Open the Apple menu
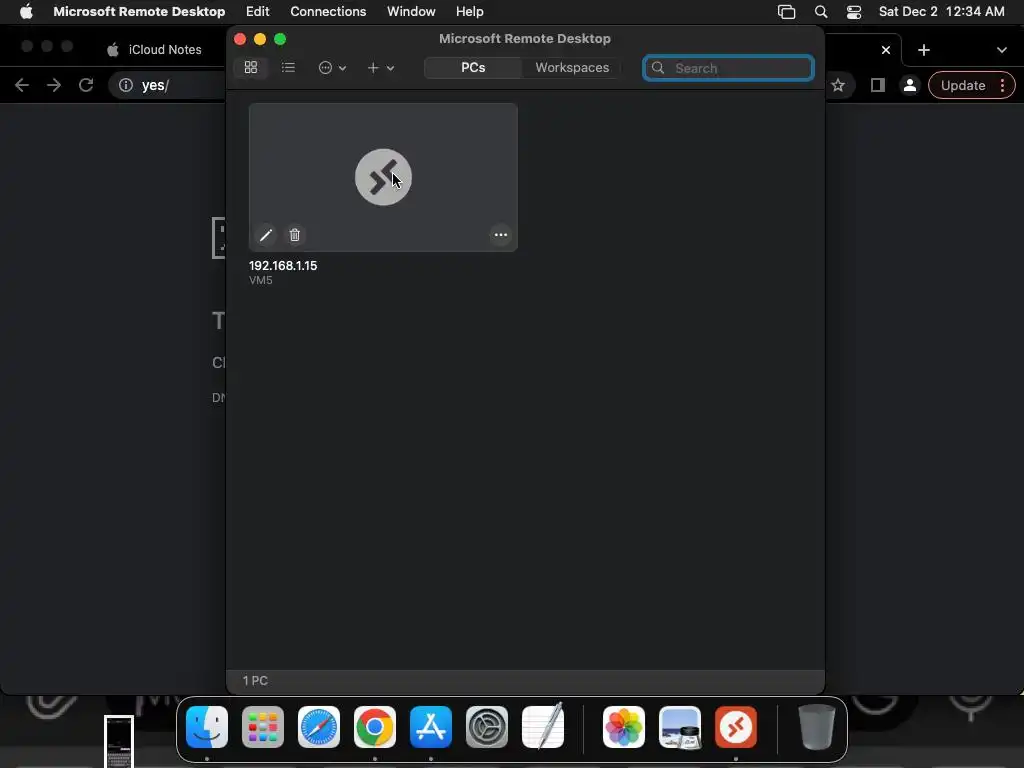The image size is (1024, 768). pyautogui.click(x=26, y=12)
